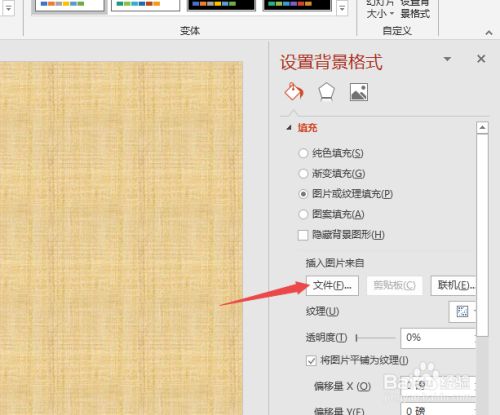Image resolution: width=500 pixels, height=415 pixels.
Task: Click the 偏移量 X (O) input field
Action: [438, 386]
